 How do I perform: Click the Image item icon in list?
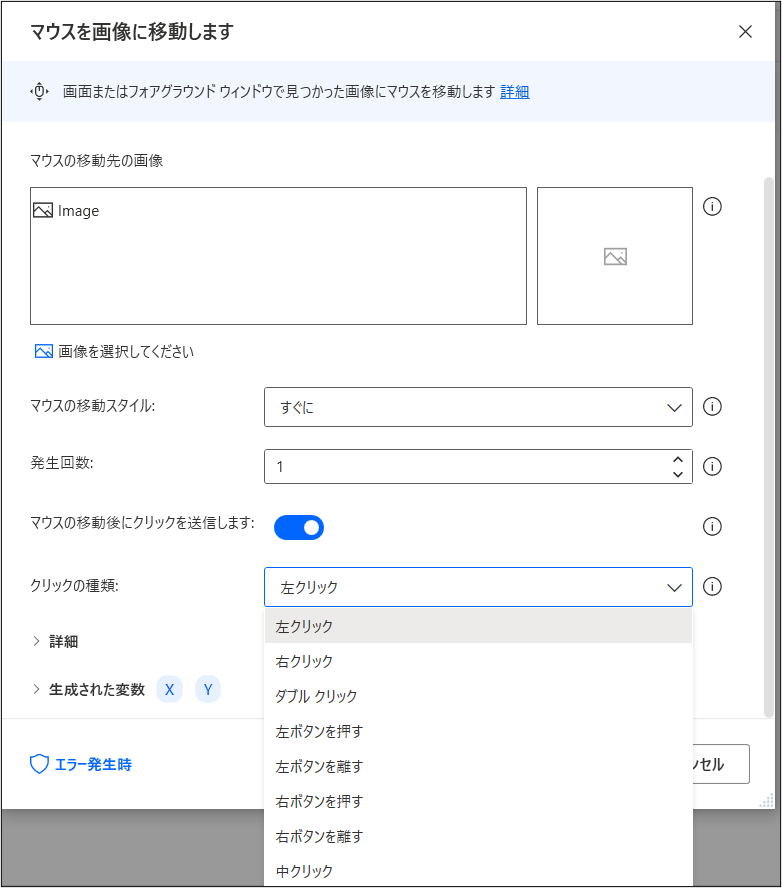[x=43, y=210]
